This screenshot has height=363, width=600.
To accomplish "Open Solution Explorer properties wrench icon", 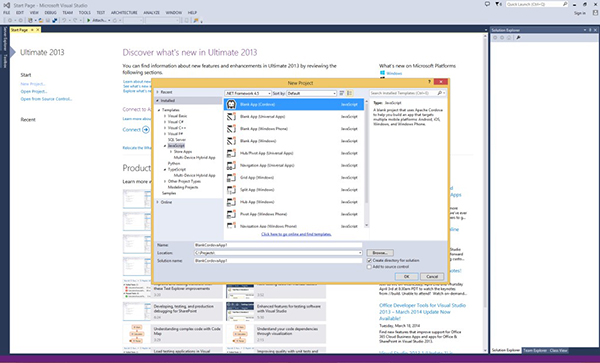I will 518,37.
